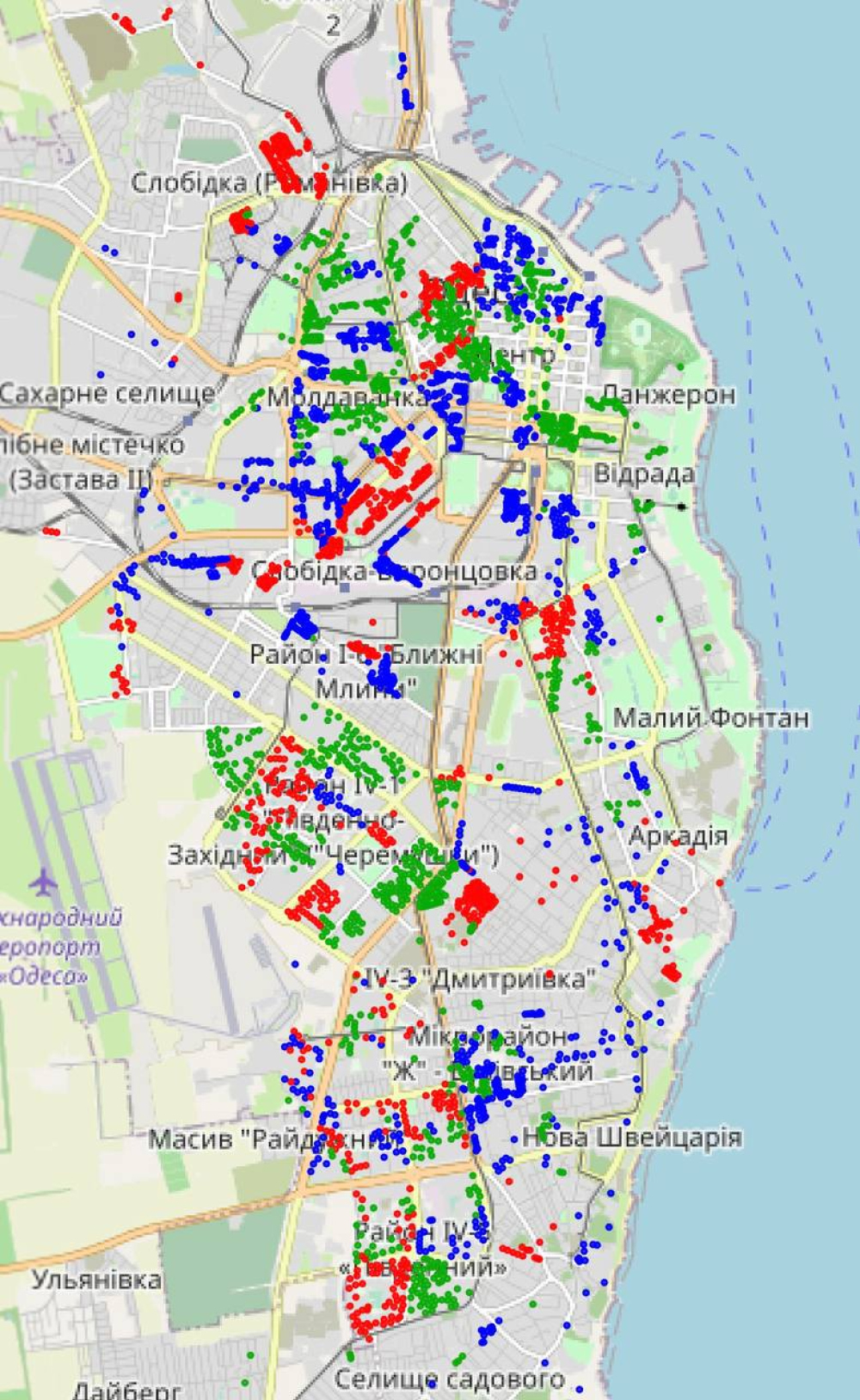The image size is (860, 1400).
Task: Click the (Застава II) label
Action: tap(81, 479)
